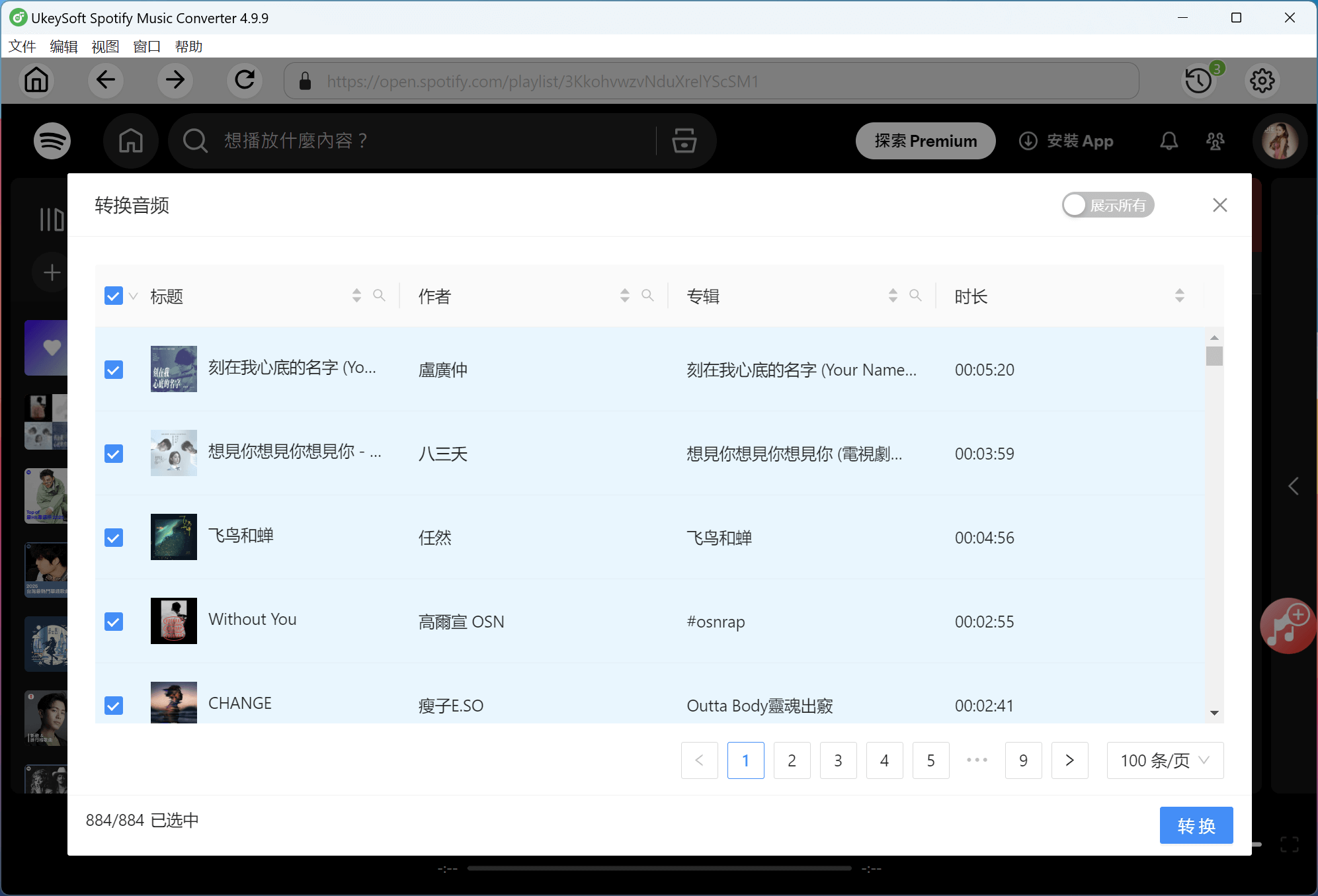Open the 文件 menu
The width and height of the screenshot is (1318, 896).
[22, 46]
